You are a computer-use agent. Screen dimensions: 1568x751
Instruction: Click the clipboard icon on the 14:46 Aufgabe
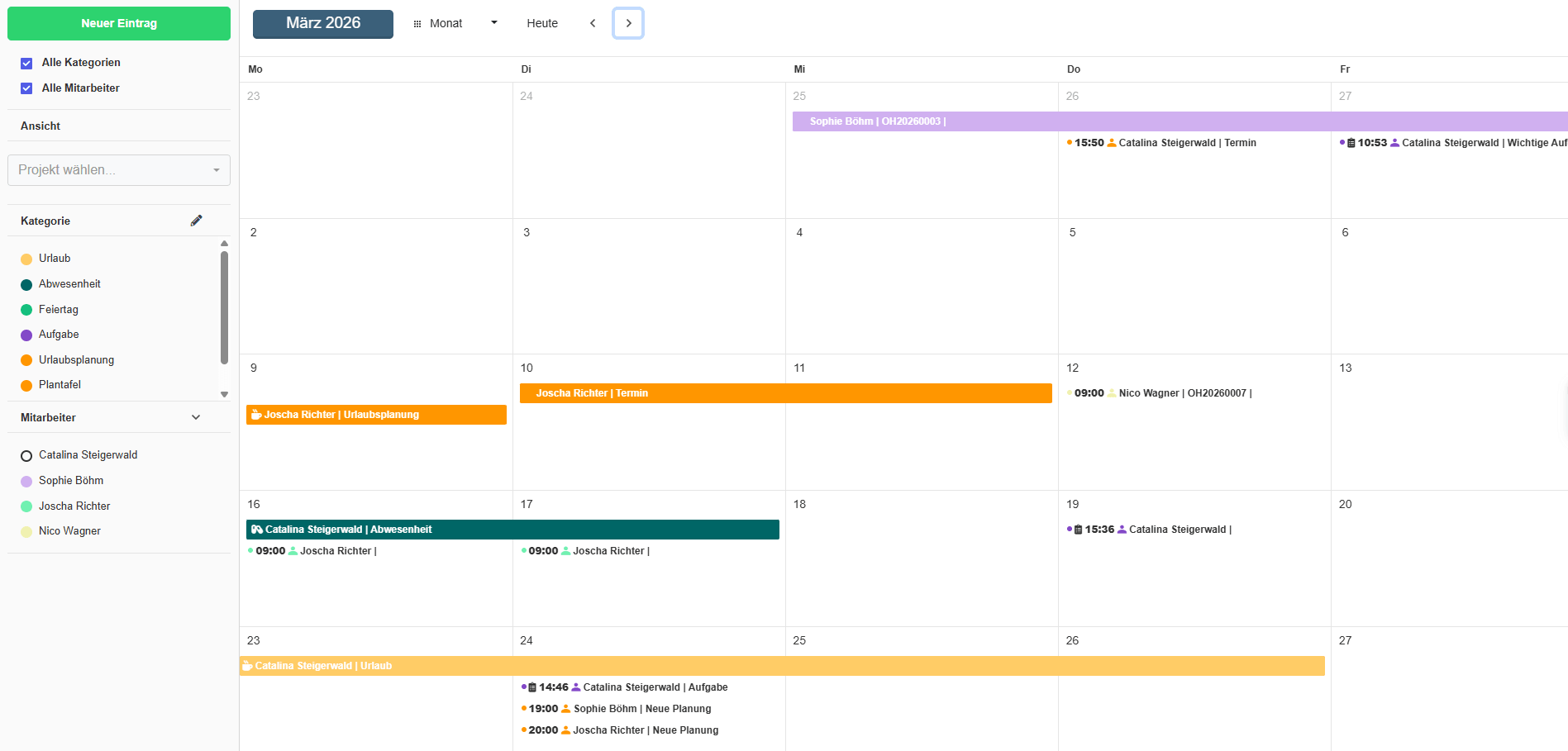pyautogui.click(x=532, y=687)
